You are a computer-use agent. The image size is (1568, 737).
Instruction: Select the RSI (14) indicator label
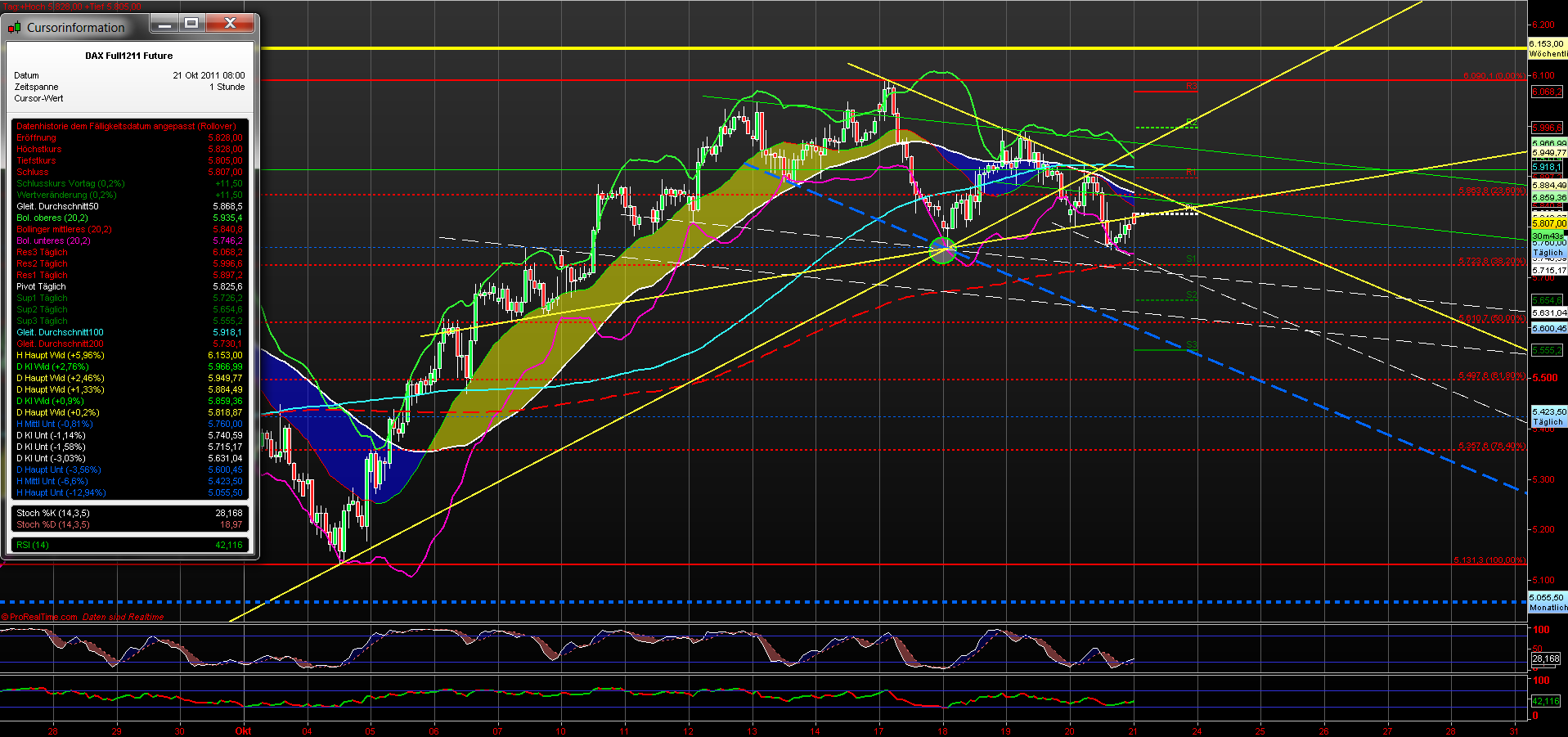31,544
